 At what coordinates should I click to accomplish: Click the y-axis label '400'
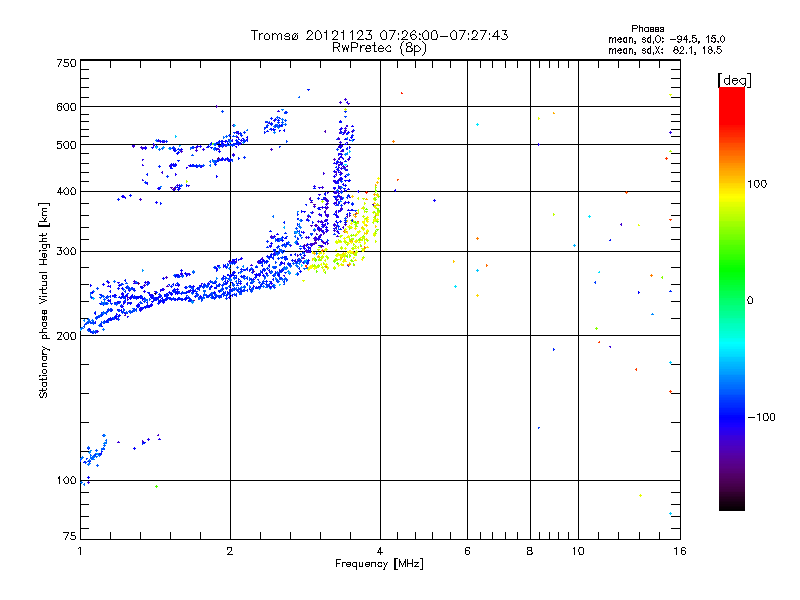[66, 191]
